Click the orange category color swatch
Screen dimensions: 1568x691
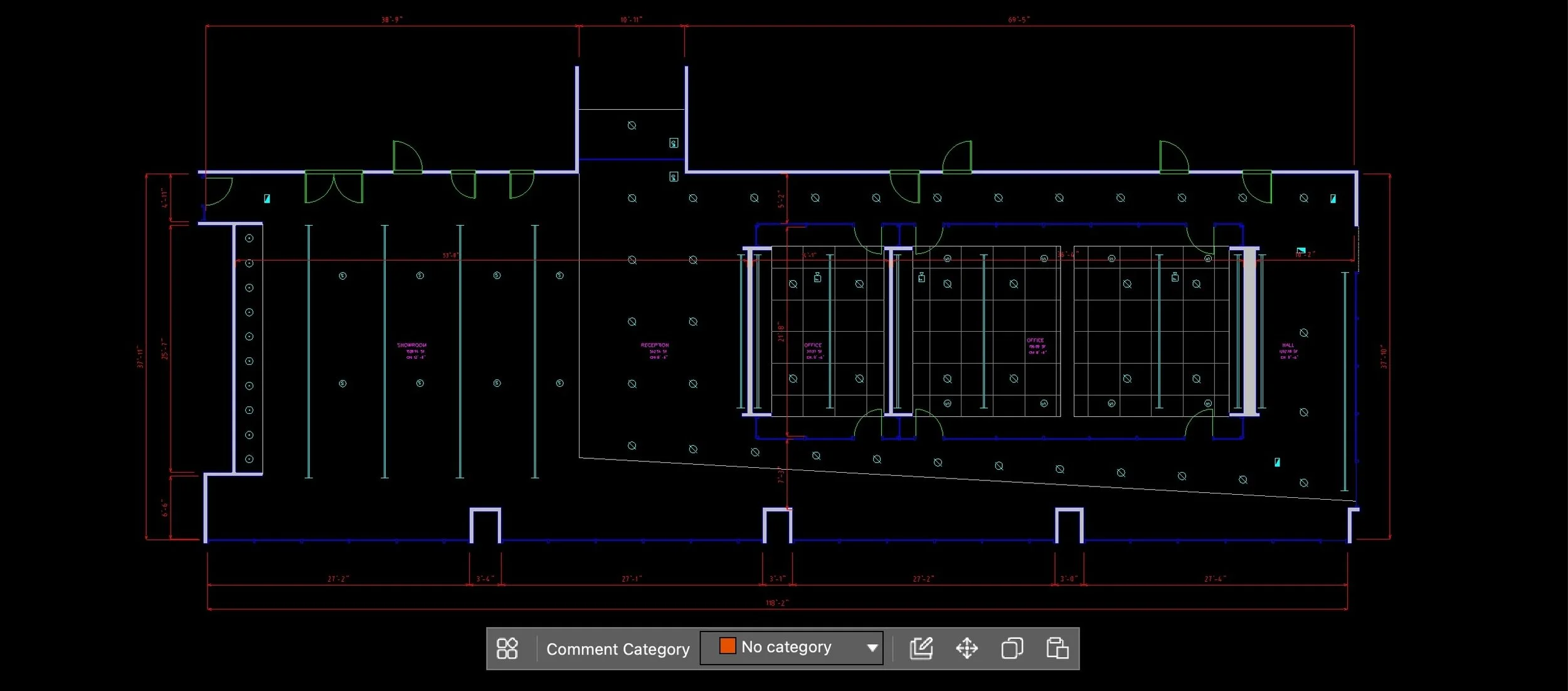(728, 646)
